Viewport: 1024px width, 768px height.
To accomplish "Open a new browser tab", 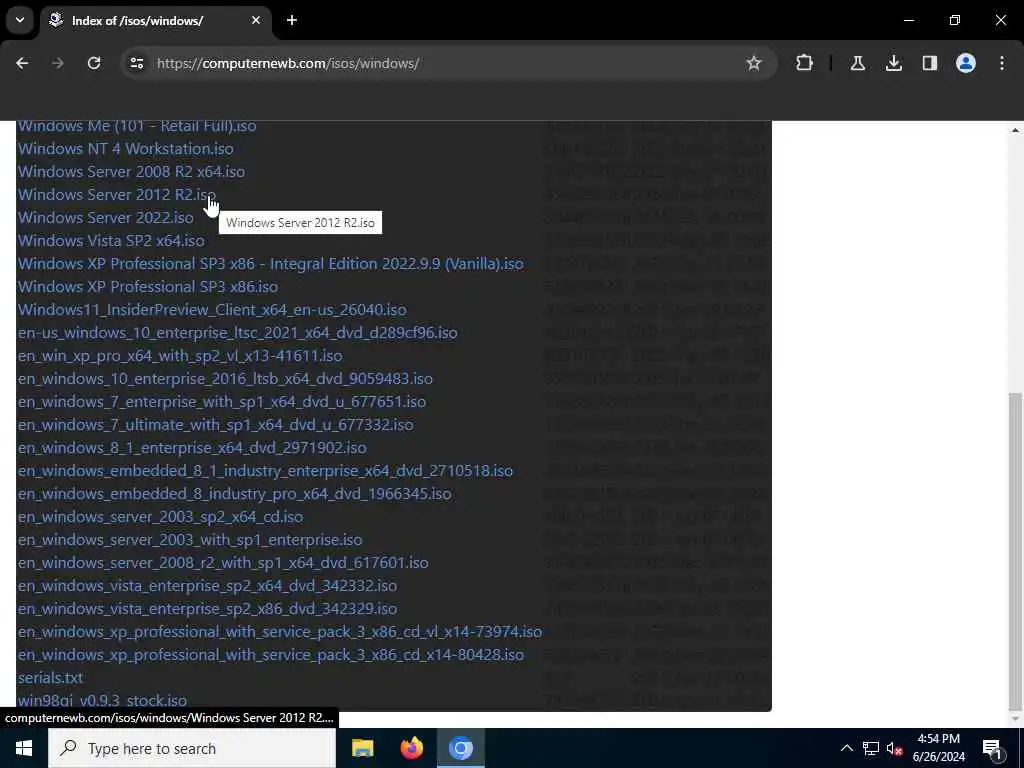I will 292,20.
